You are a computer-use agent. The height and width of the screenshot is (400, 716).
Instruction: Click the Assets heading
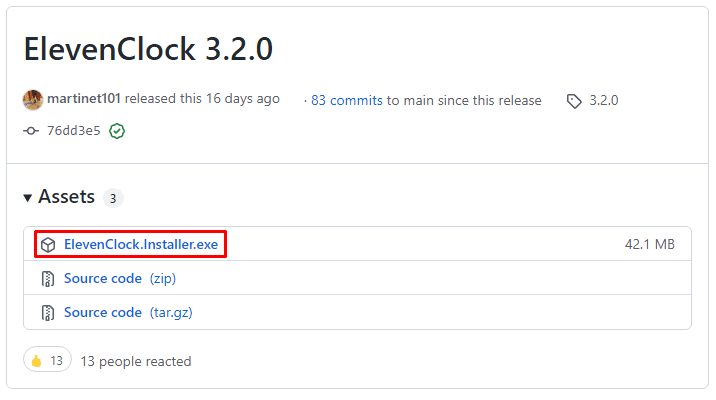pyautogui.click(x=67, y=197)
